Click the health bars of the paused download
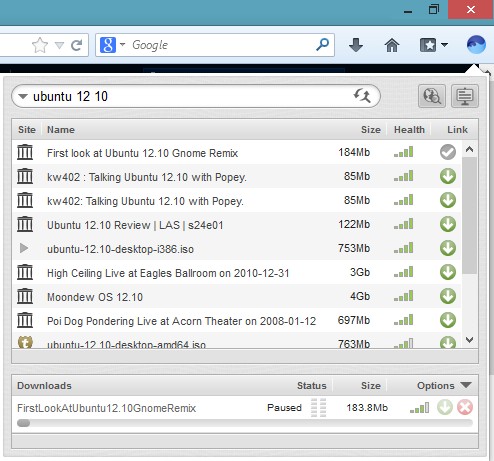Screen dimensions: 494x461 (419, 408)
